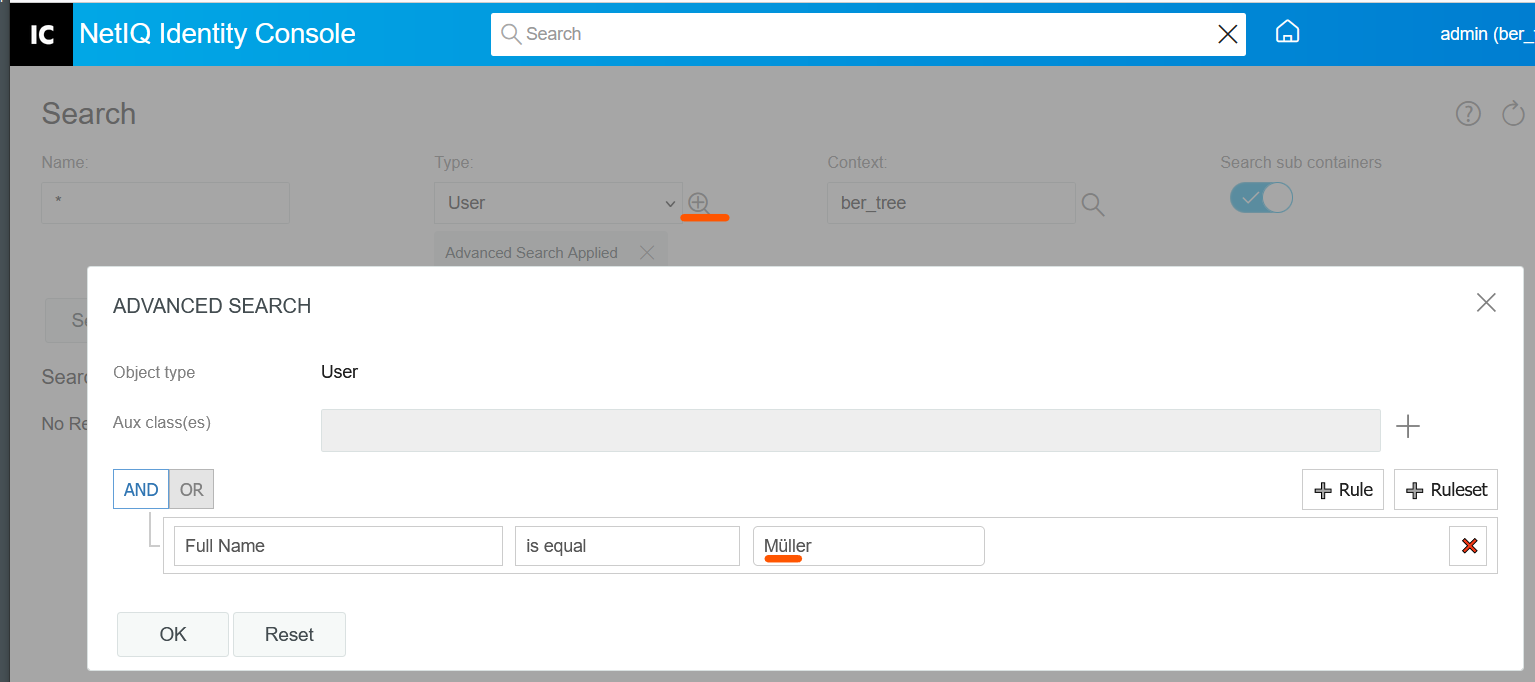Viewport: 1535px width, 682px height.
Task: Open the is equal operator selector
Action: coord(626,545)
